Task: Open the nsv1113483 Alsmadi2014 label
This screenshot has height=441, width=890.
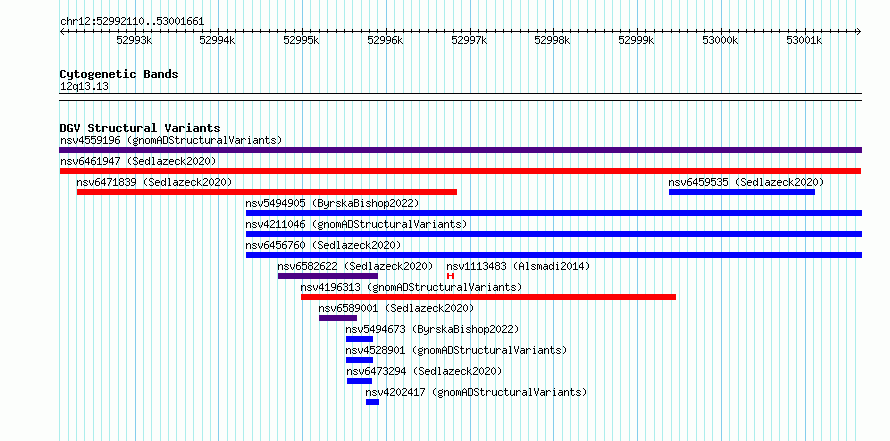Action: point(518,266)
